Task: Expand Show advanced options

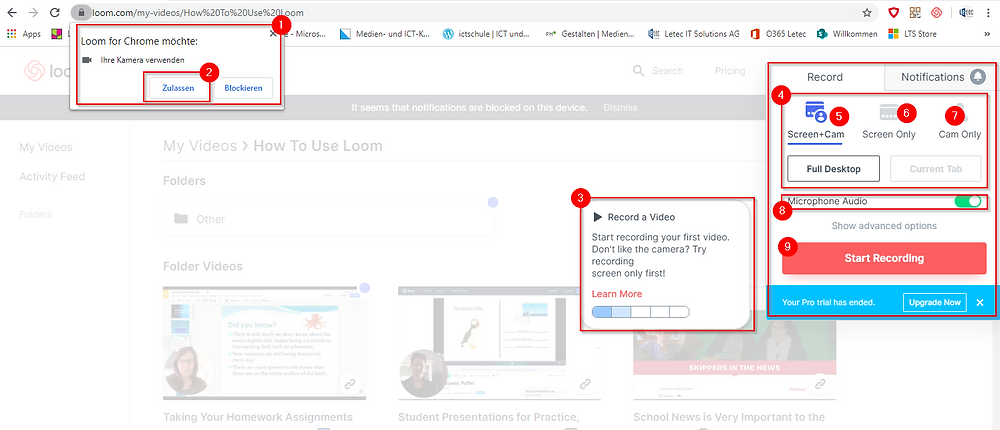Action: click(884, 226)
